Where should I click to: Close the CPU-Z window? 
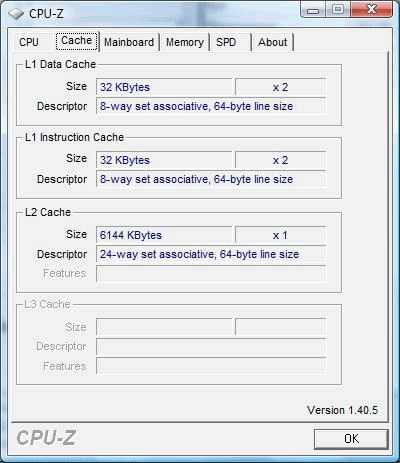pyautogui.click(x=371, y=9)
